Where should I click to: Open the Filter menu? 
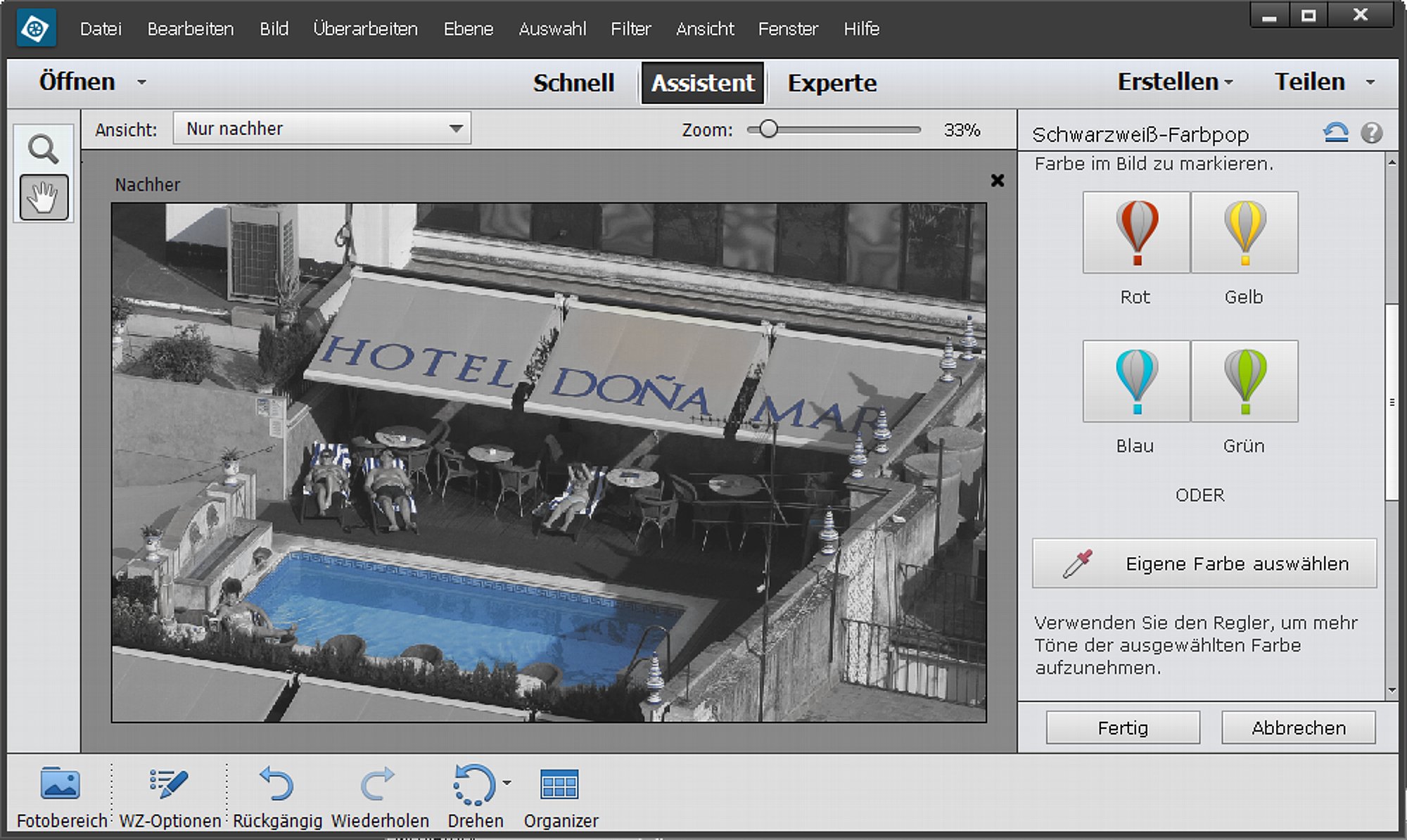pyautogui.click(x=631, y=29)
